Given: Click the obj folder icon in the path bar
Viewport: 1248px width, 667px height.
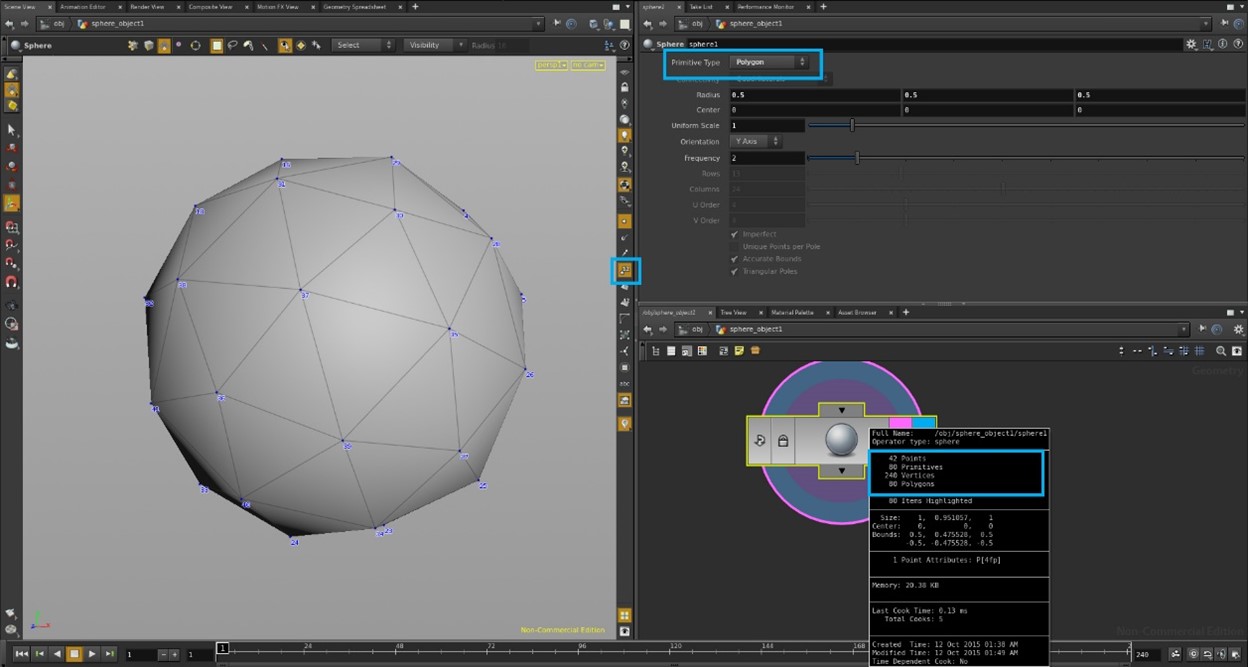Looking at the screenshot, I should pos(682,328).
